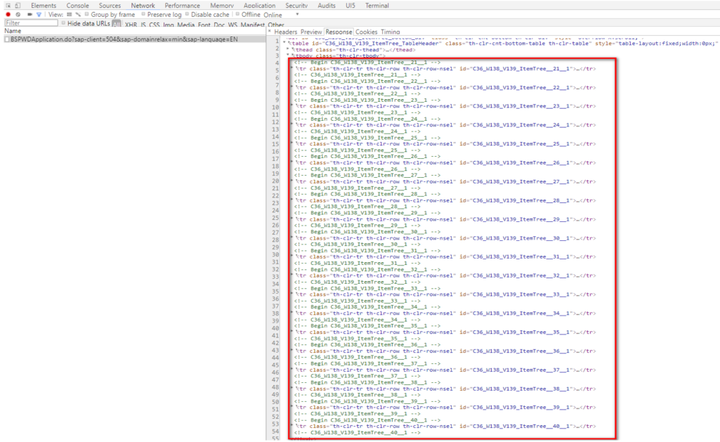Switch to the Sources tab

(110, 6)
